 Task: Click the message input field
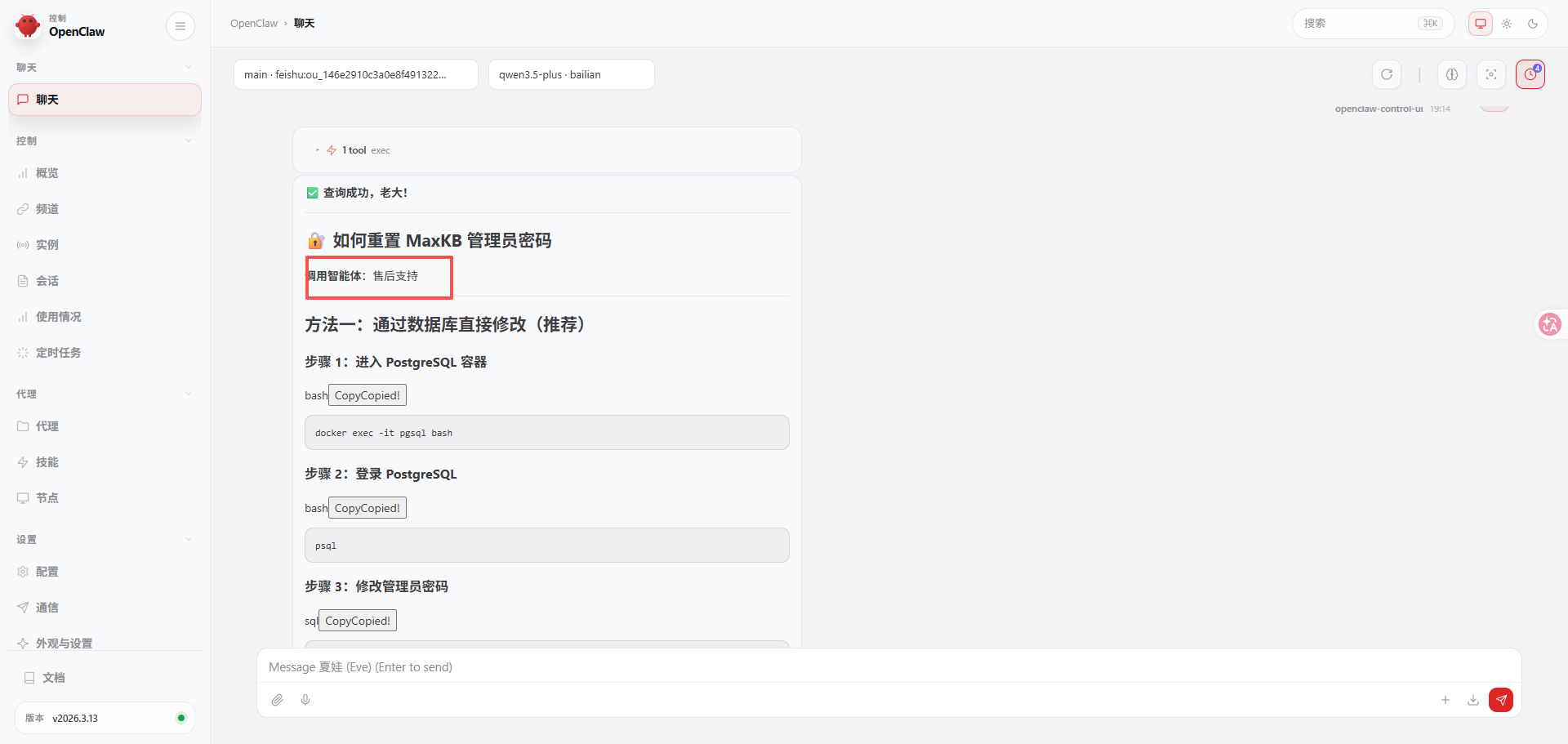(x=888, y=667)
